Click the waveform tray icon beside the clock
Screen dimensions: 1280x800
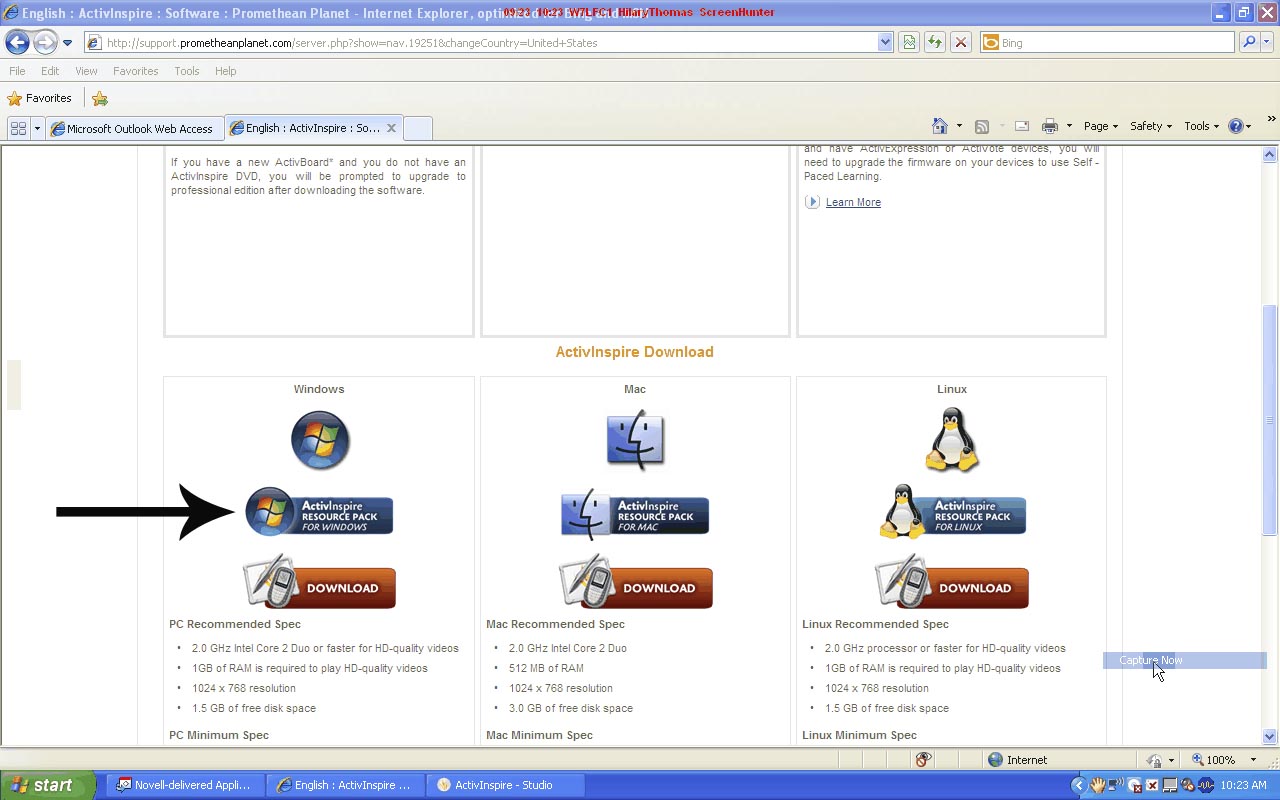coord(1205,785)
